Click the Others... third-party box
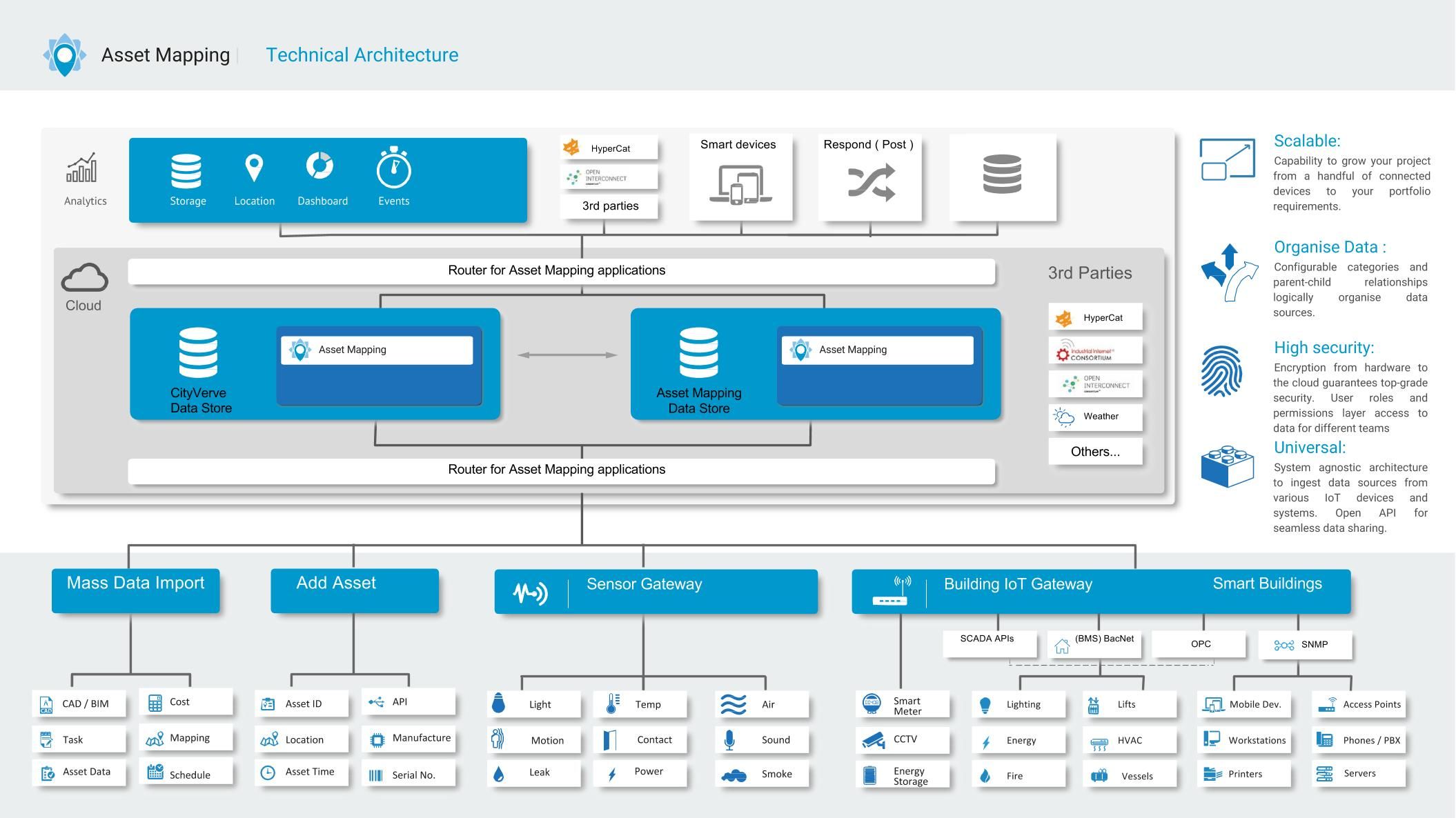1456x818 pixels. 1095,452
